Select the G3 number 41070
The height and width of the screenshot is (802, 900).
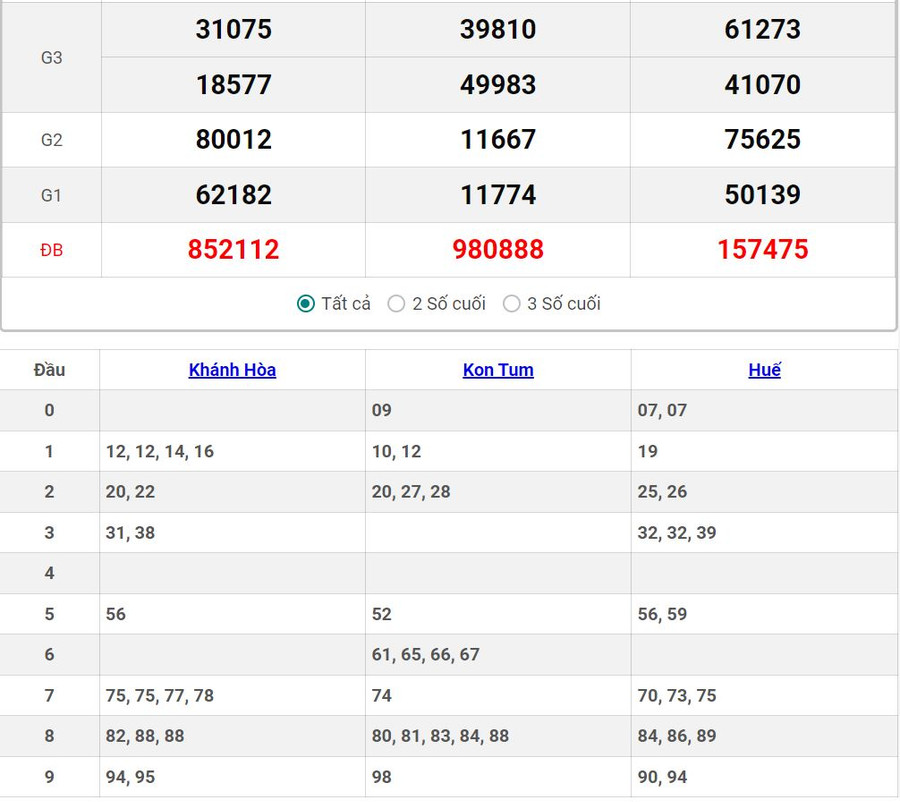(762, 85)
